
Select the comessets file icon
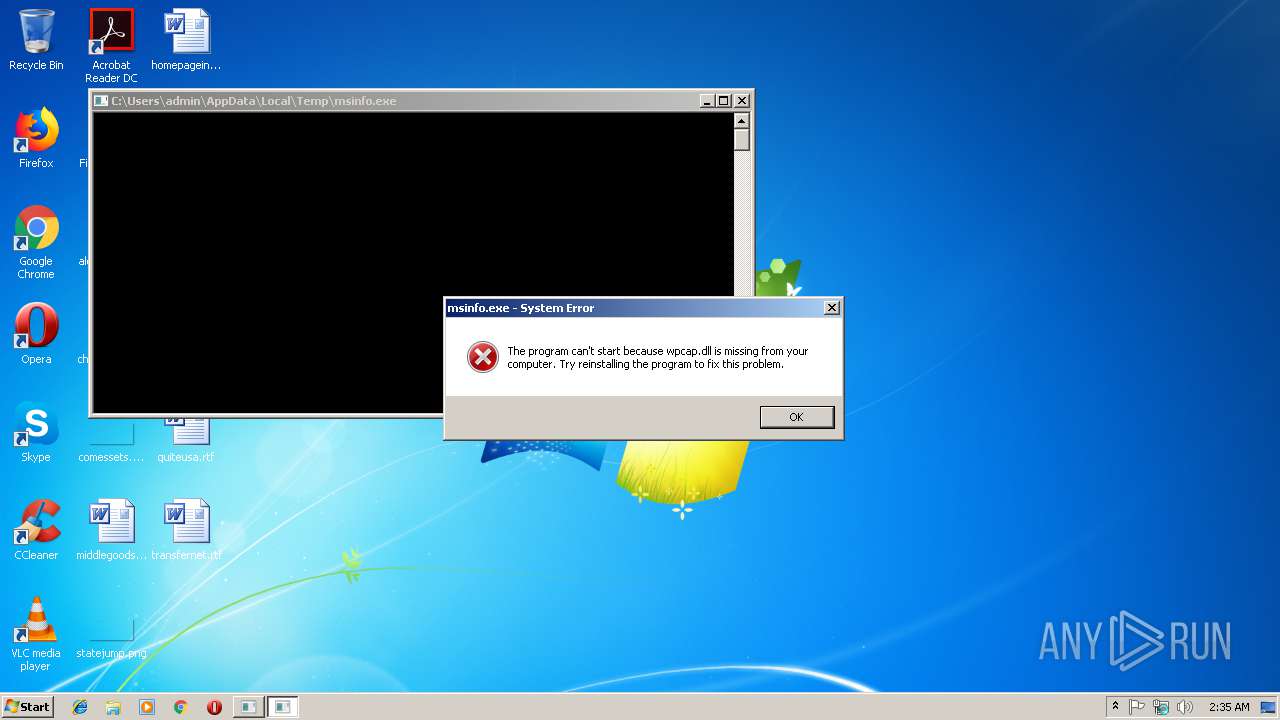click(x=111, y=442)
